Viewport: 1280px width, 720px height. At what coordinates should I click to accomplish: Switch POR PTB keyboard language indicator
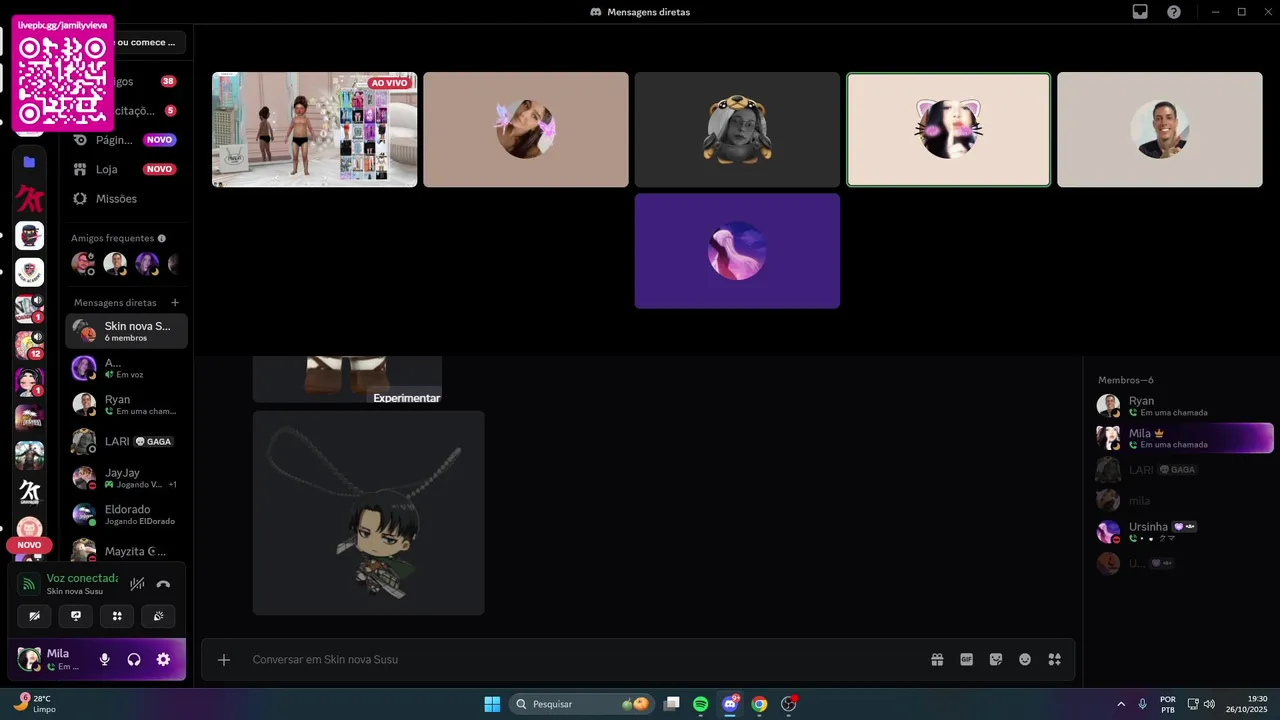[1168, 704]
